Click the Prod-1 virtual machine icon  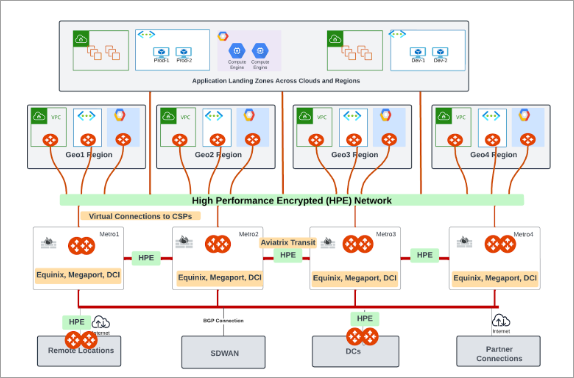pos(161,52)
